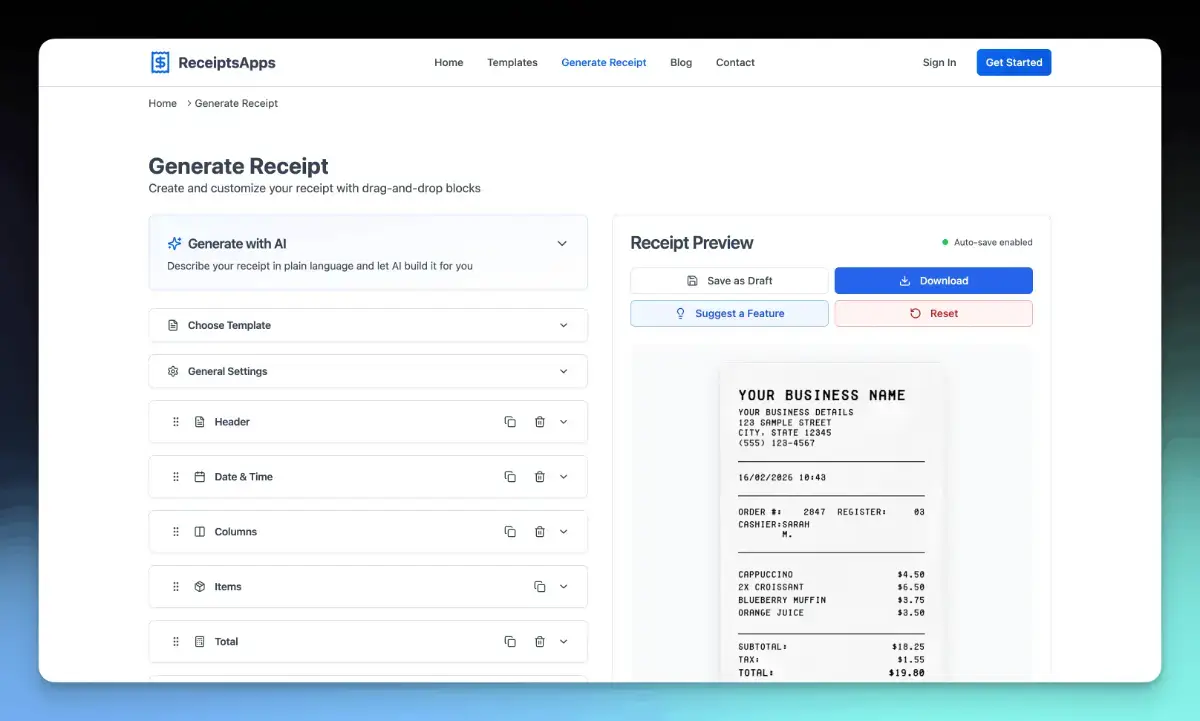Image resolution: width=1200 pixels, height=721 pixels.
Task: Duplicate the Header block
Action: [510, 422]
